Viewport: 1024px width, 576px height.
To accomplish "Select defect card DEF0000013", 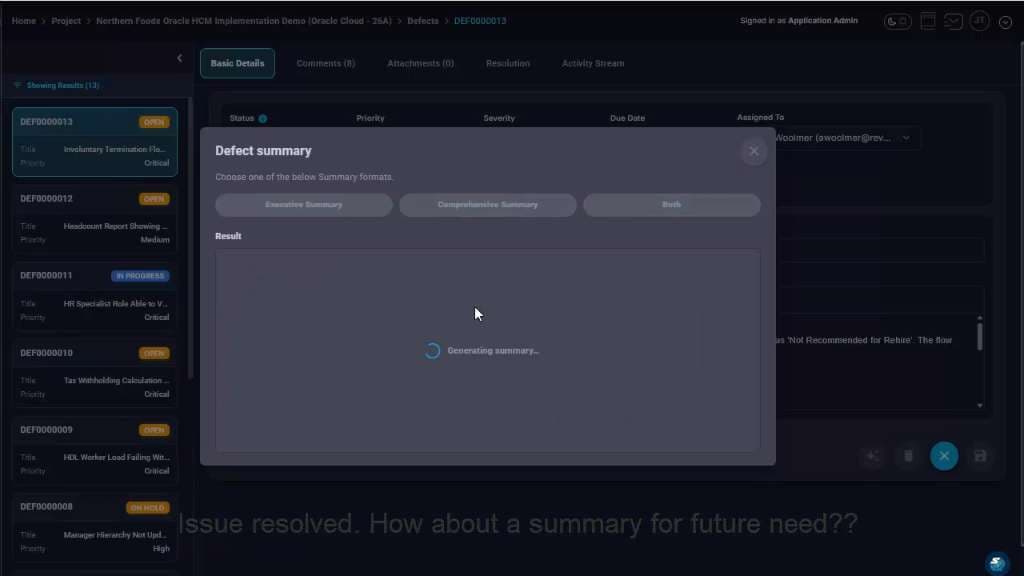I will pyautogui.click(x=95, y=142).
